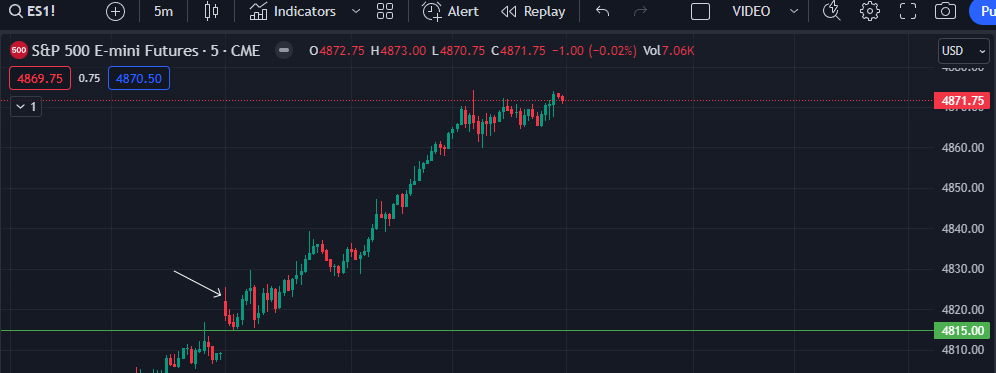This screenshot has height=373, width=996.
Task: Create a new Alert
Action: coord(450,11)
